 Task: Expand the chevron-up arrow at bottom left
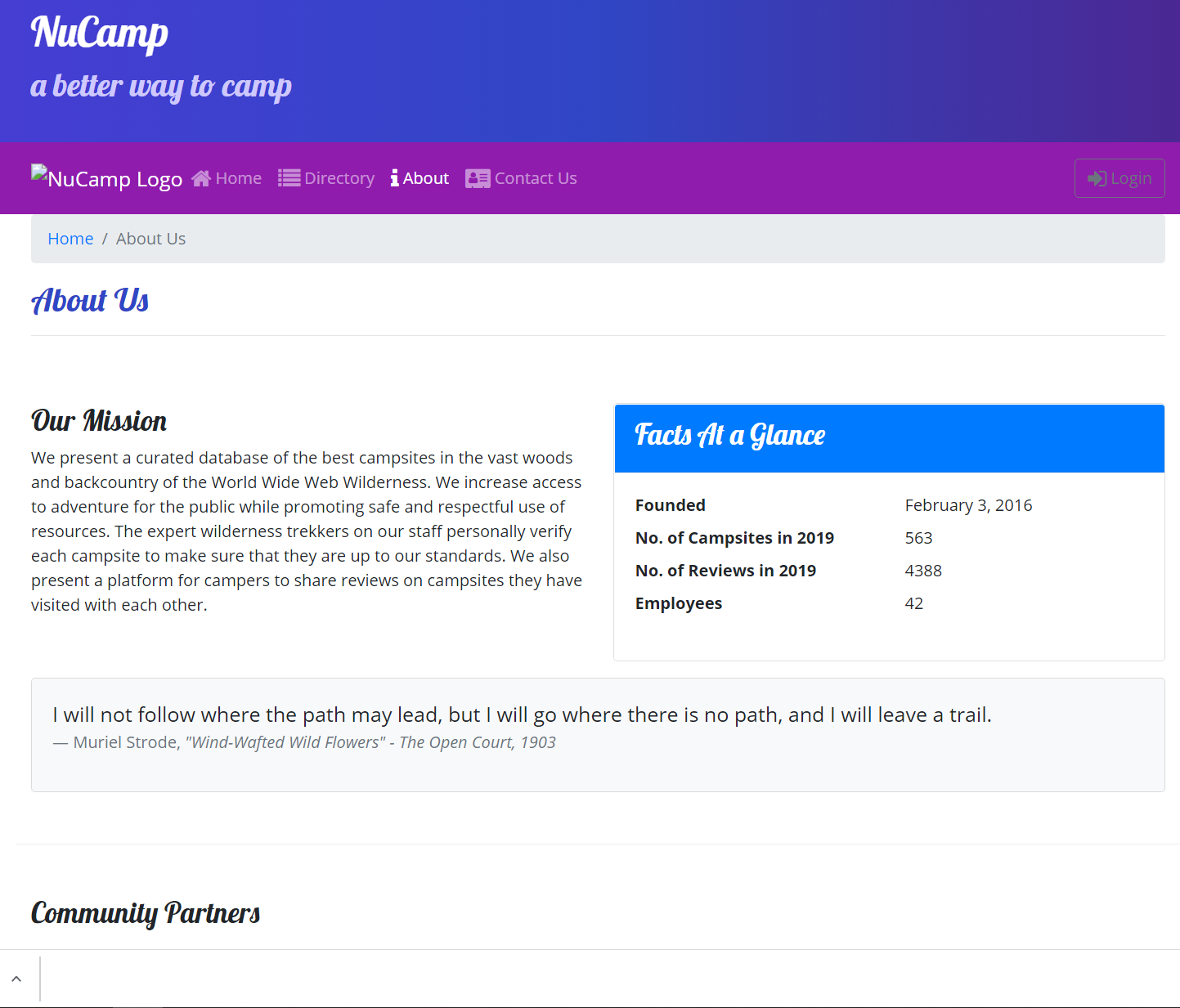[16, 979]
